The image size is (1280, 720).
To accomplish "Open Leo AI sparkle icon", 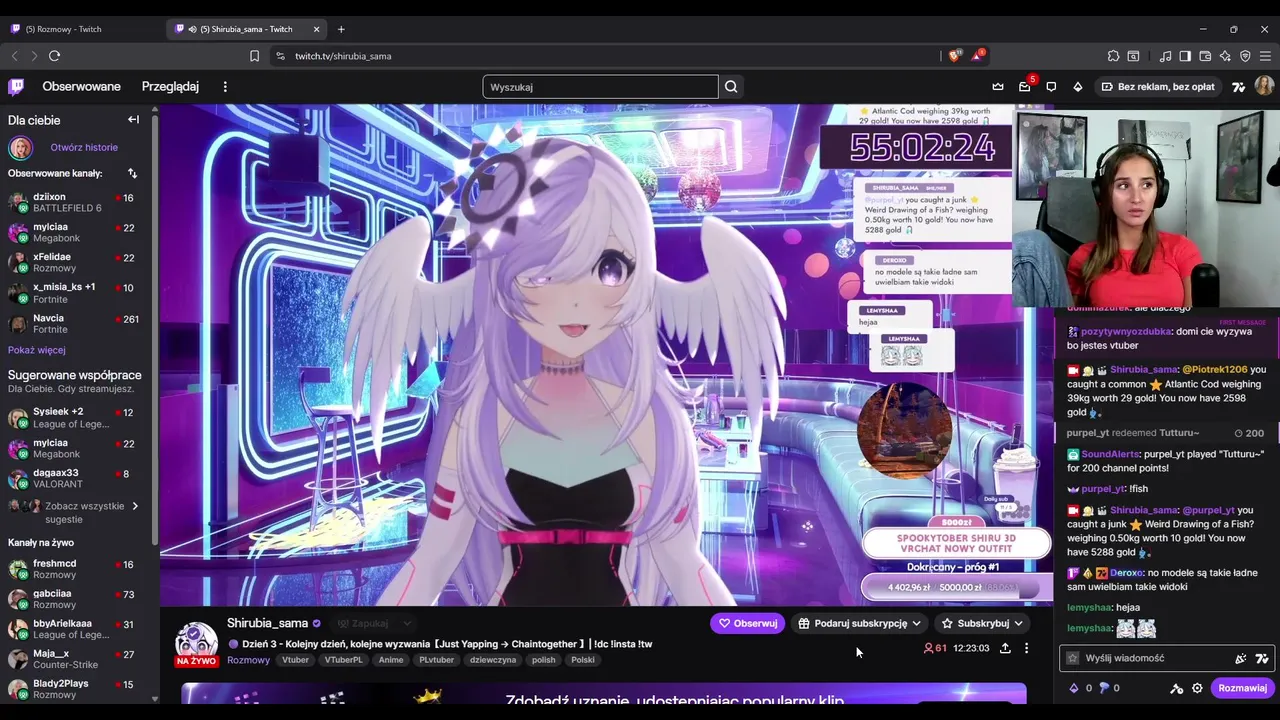I will (x=1225, y=56).
